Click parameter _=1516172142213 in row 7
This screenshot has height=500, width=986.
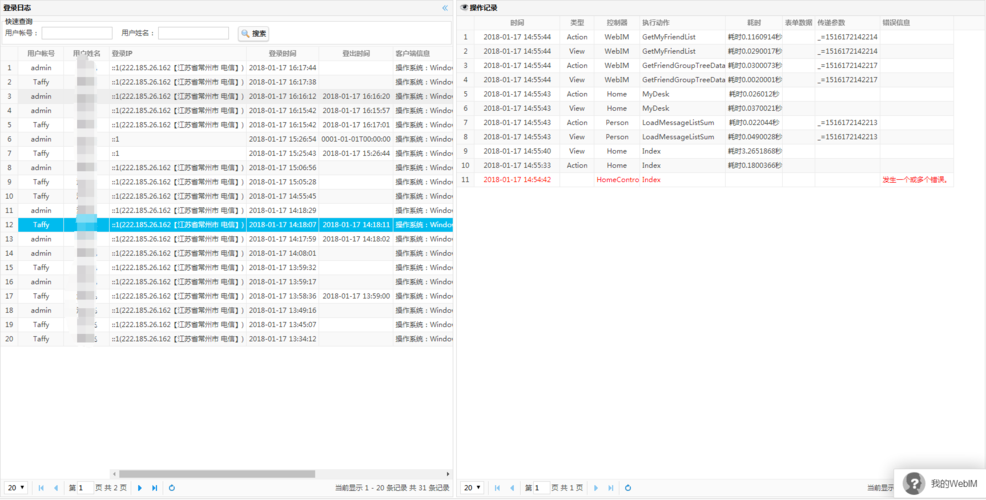coord(847,123)
